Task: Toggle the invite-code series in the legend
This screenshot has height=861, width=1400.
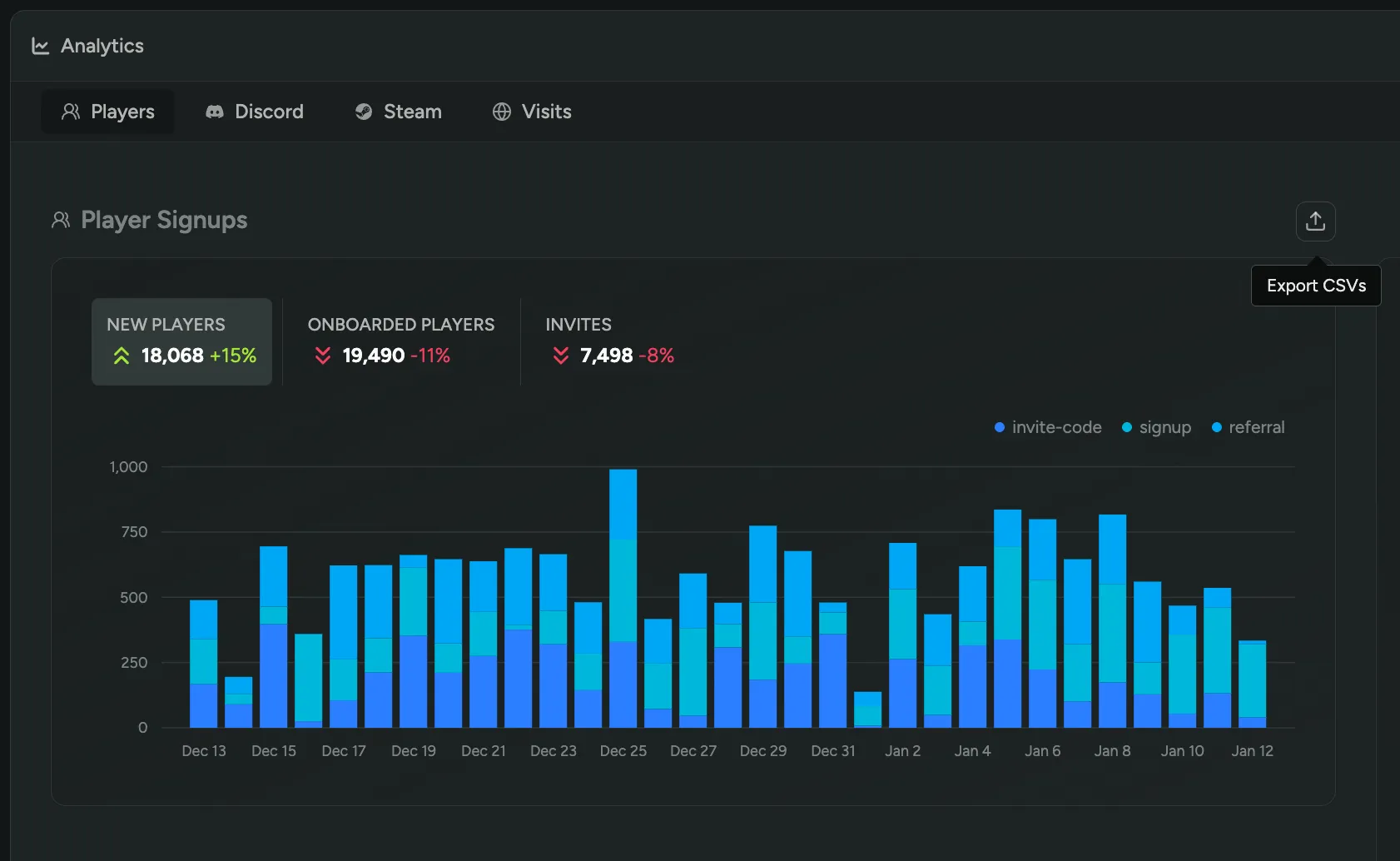Action: point(1047,427)
